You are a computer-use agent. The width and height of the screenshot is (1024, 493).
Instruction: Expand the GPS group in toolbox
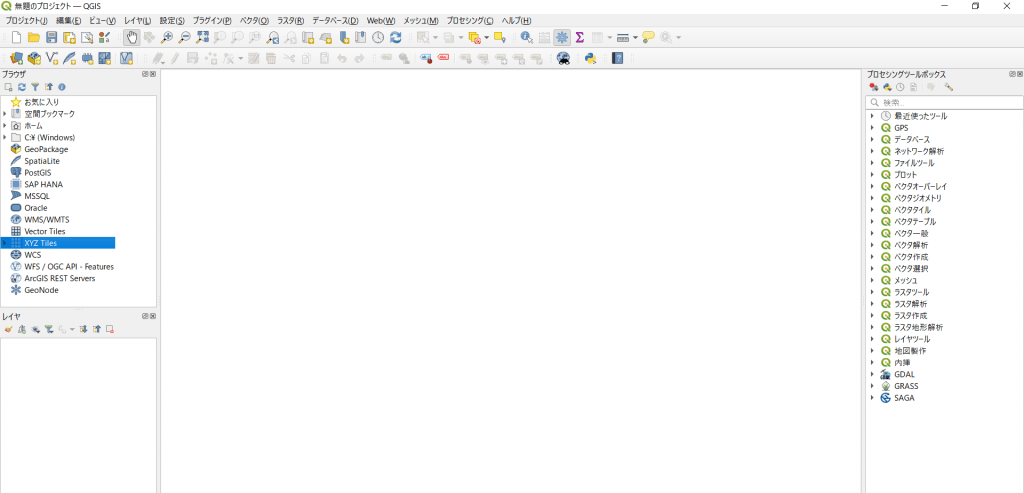(x=872, y=128)
